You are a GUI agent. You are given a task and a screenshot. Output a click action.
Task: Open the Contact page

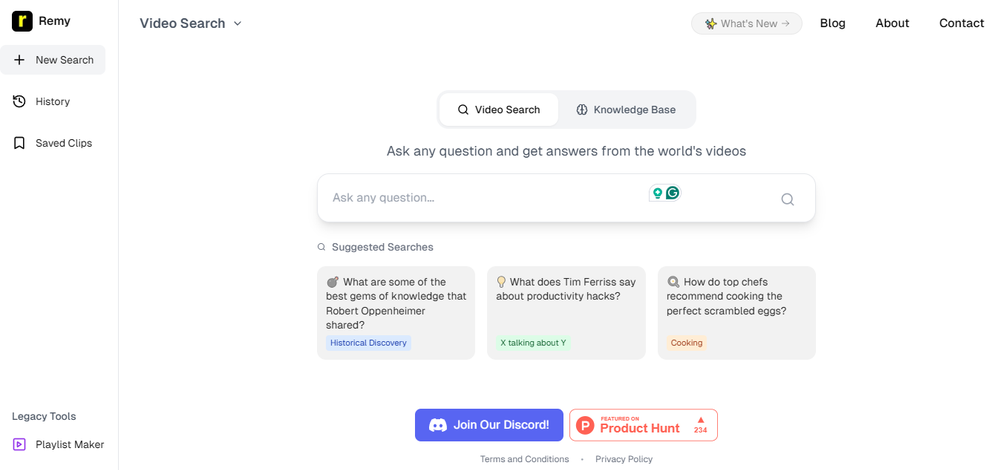[x=961, y=23]
